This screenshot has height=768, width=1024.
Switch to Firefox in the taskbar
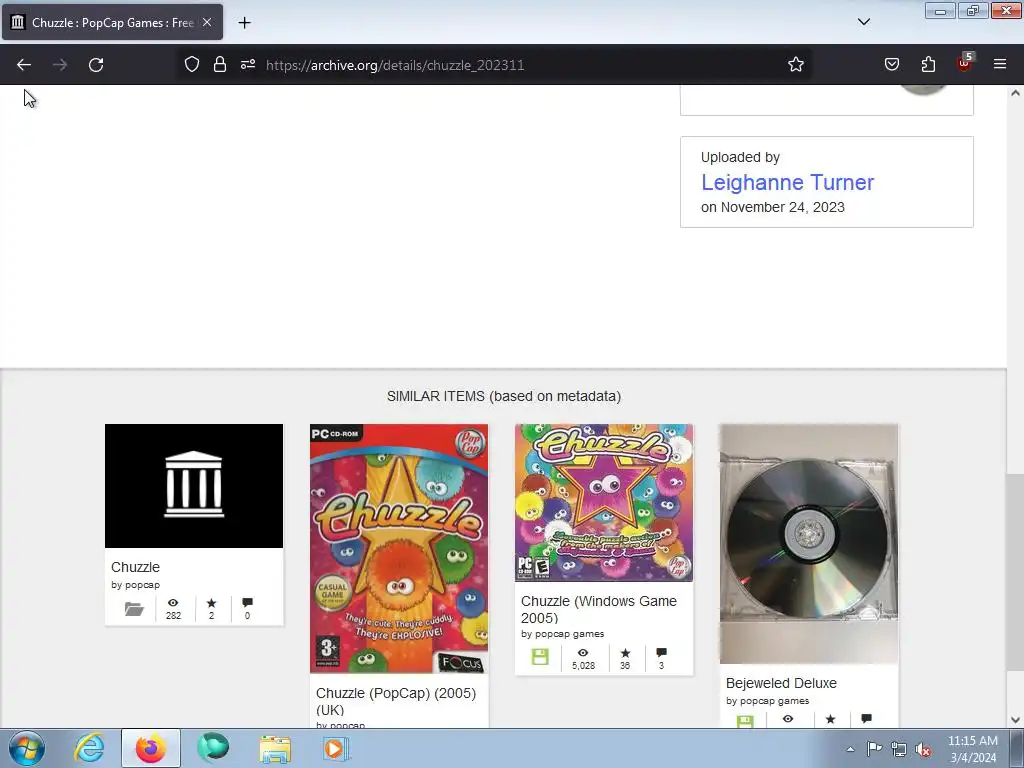pyautogui.click(x=150, y=748)
